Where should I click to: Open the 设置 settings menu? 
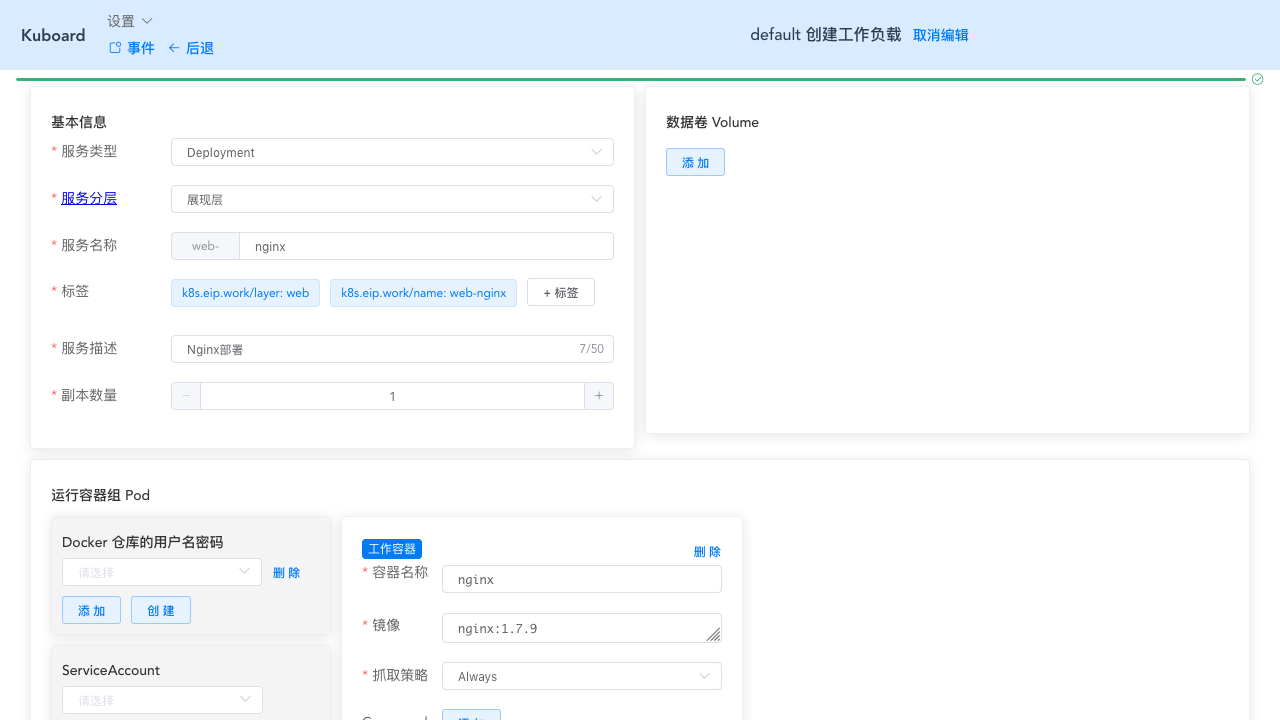click(130, 21)
